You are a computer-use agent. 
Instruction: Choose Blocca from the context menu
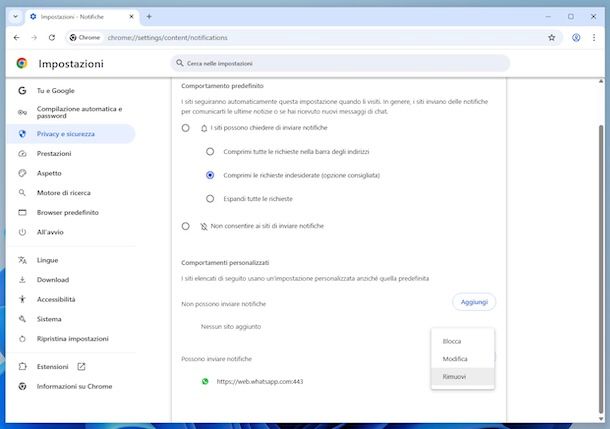coord(452,341)
